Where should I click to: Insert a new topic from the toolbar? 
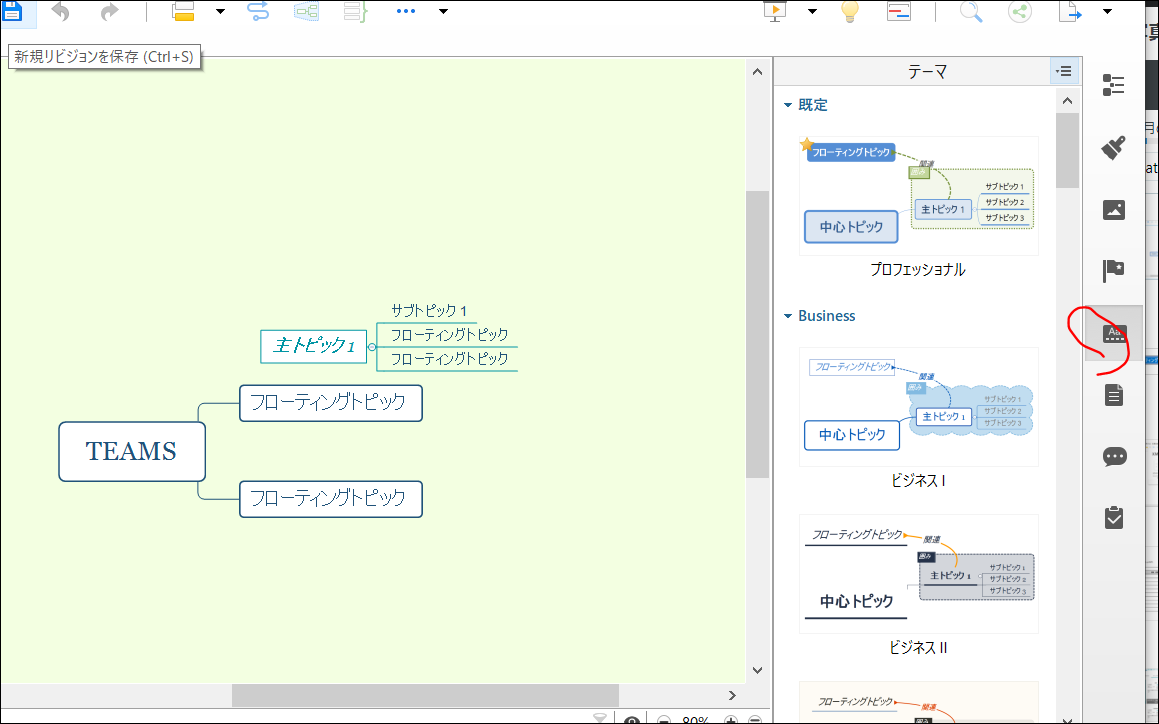tap(183, 11)
